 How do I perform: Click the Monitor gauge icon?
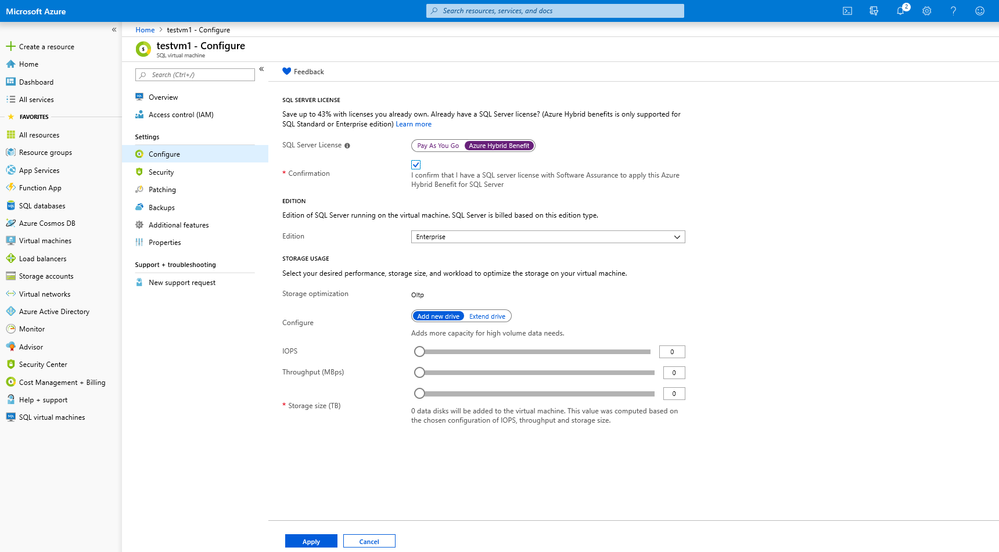(10, 329)
